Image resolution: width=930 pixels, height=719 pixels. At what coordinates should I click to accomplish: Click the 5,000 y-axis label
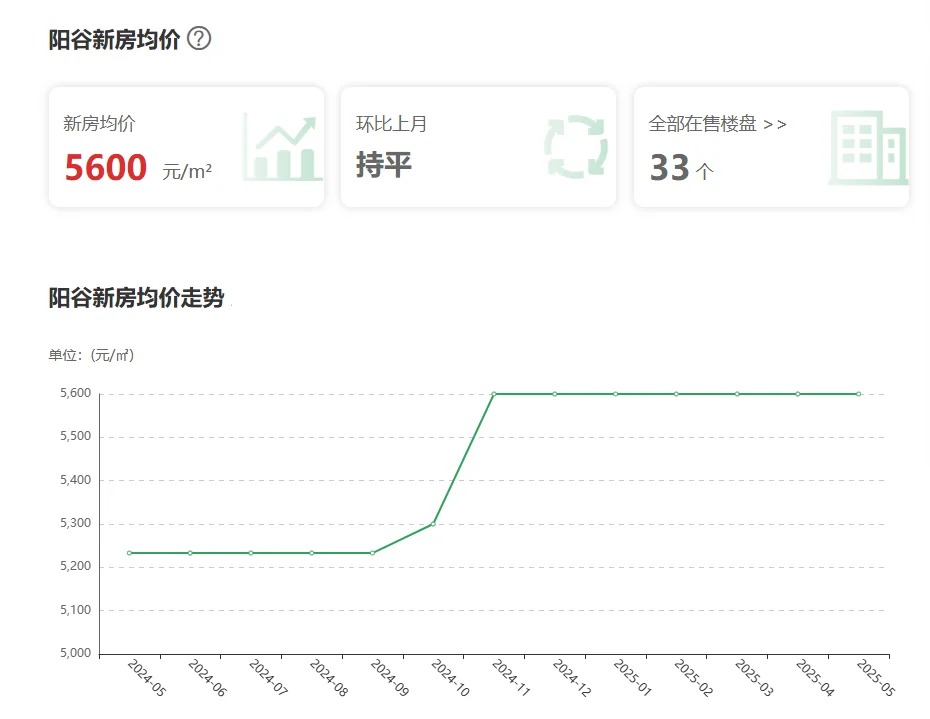(75, 654)
